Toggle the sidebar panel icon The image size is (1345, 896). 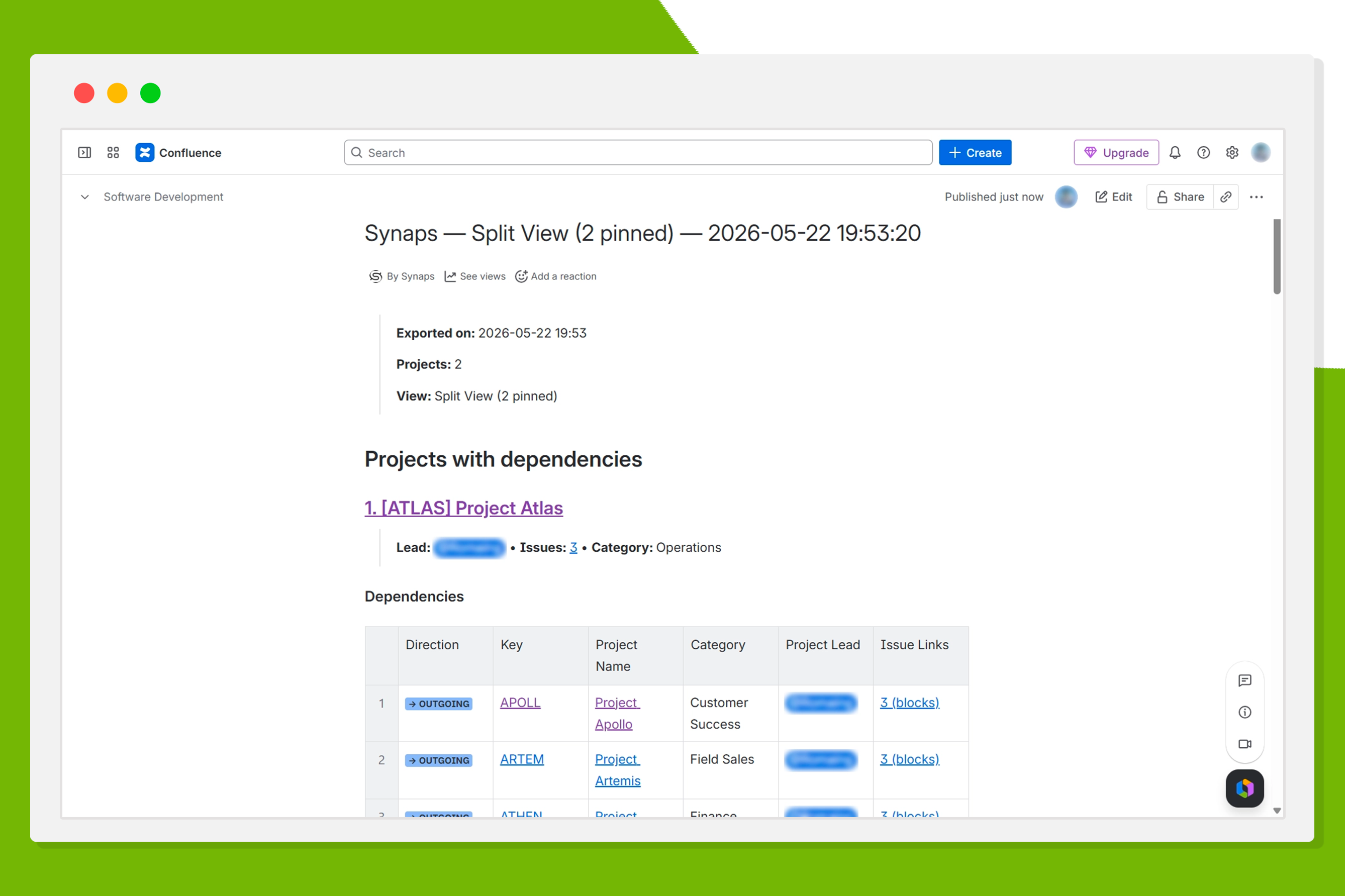(84, 153)
